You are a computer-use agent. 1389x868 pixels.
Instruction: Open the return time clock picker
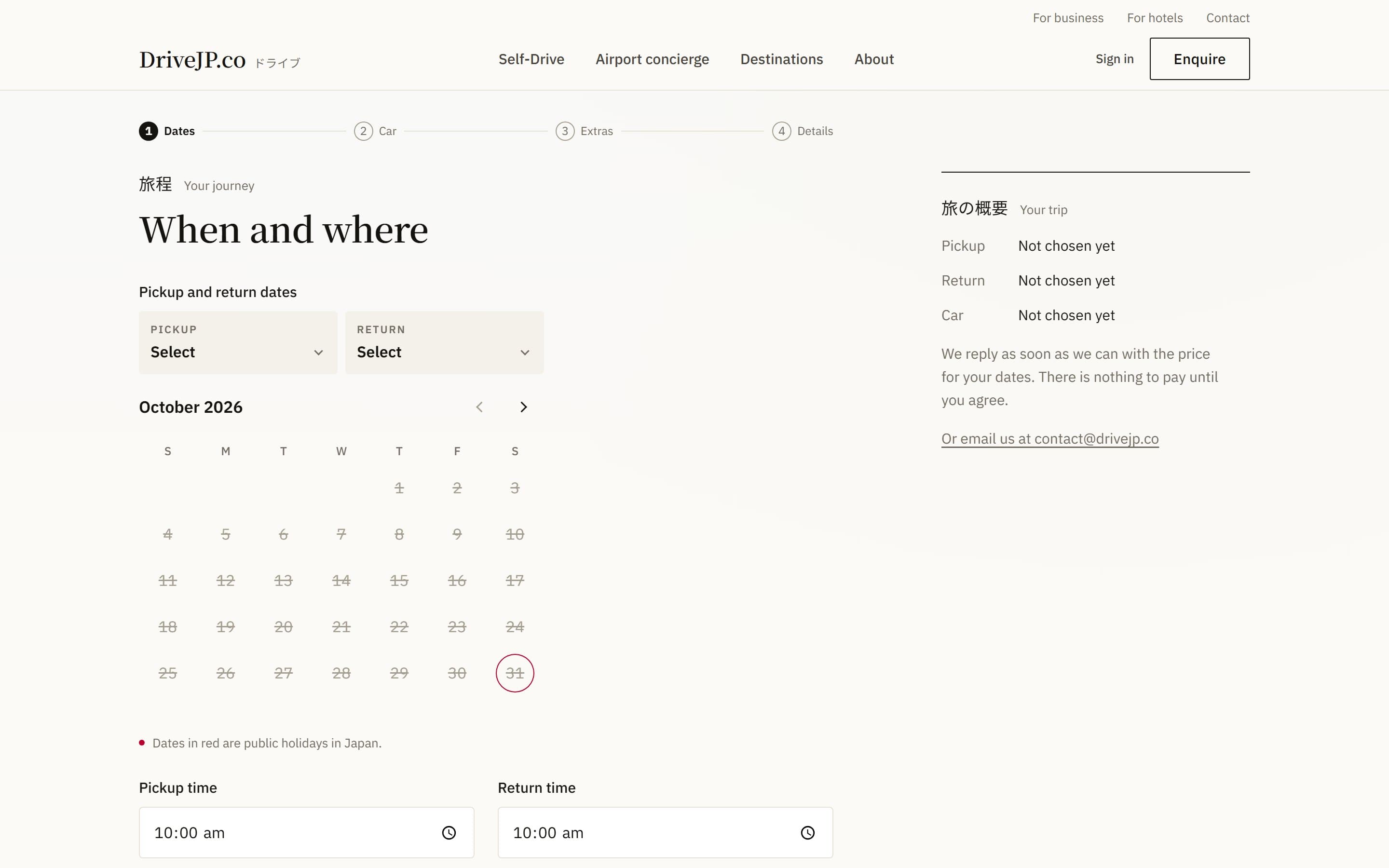click(x=807, y=832)
